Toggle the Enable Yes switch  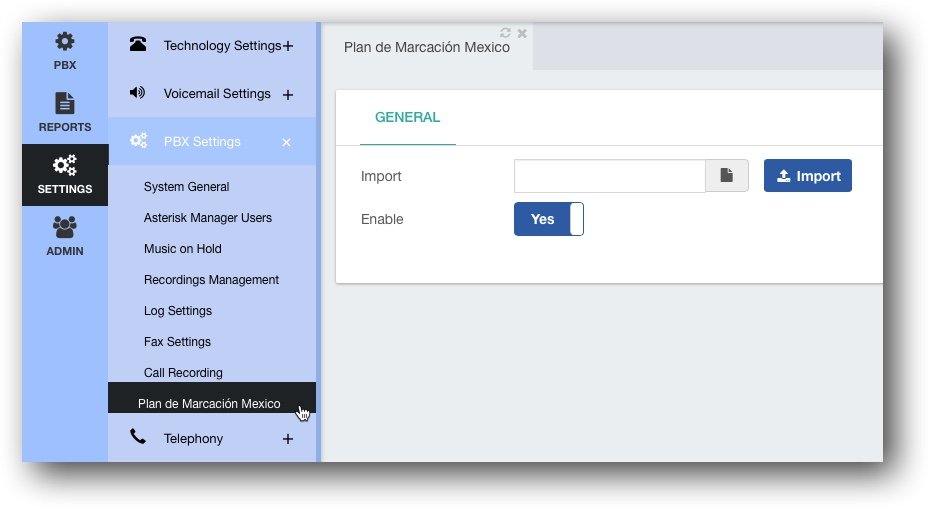click(x=549, y=219)
